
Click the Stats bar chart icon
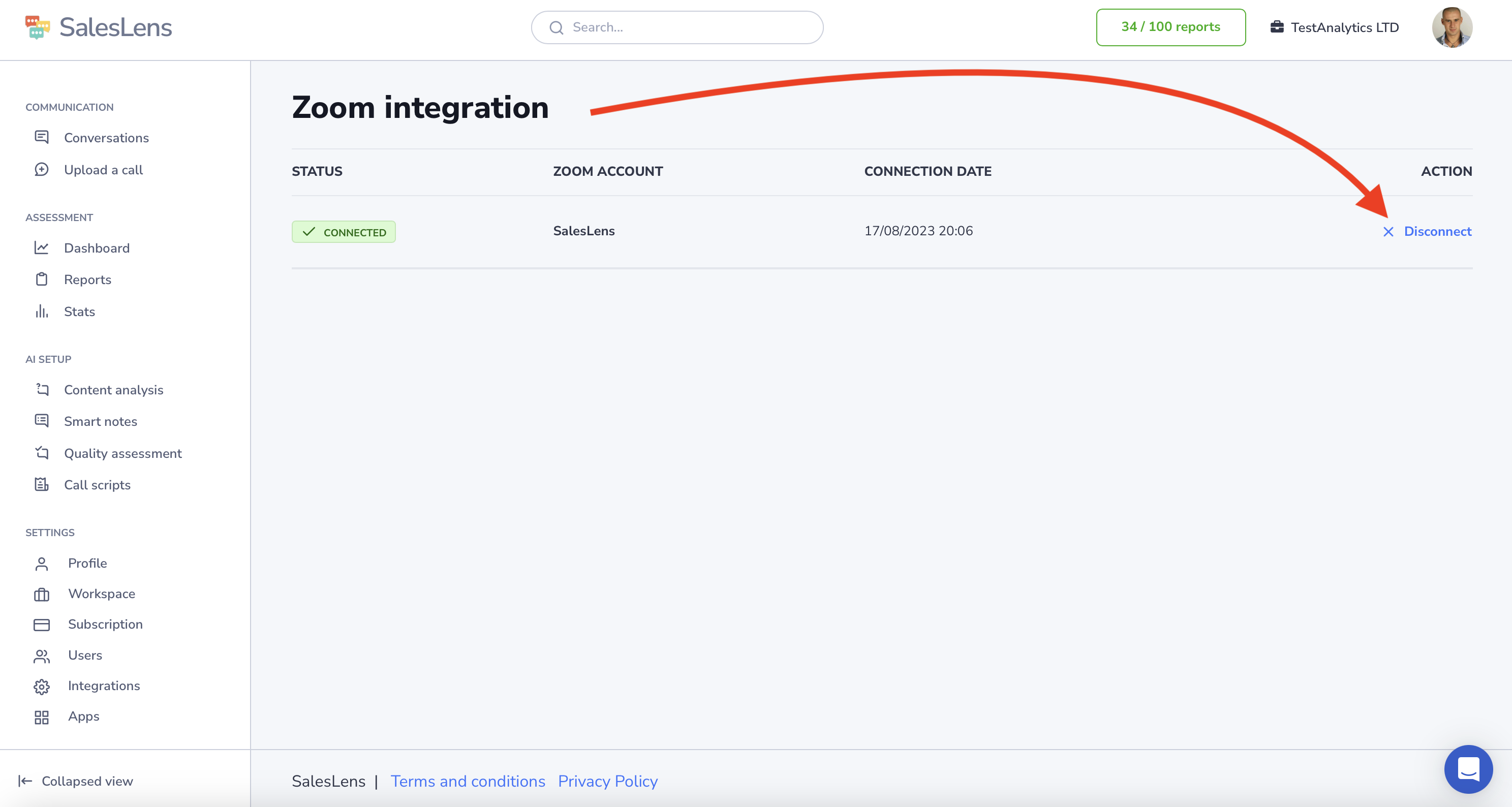click(42, 311)
